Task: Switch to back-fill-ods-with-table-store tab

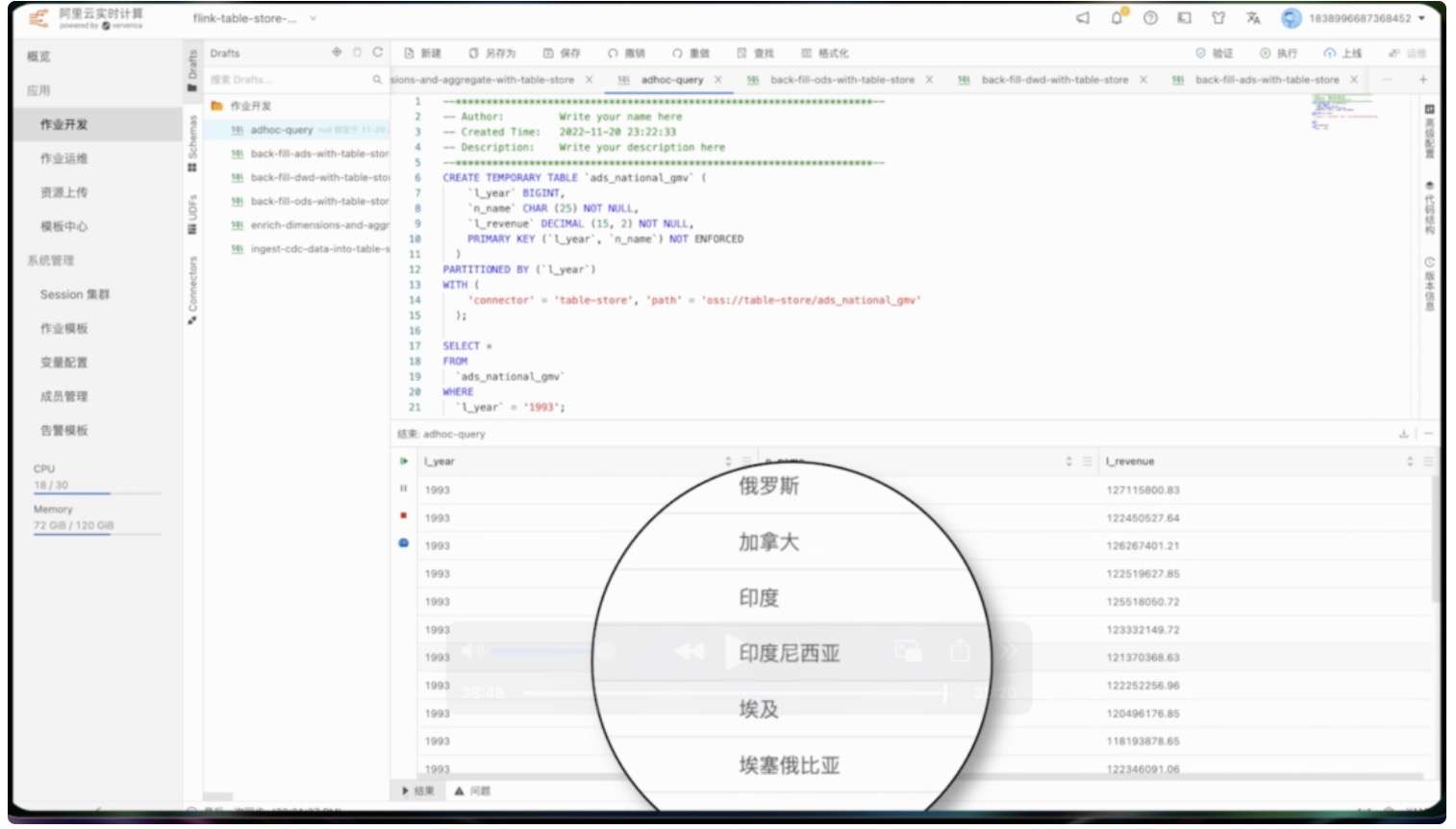Action: [x=842, y=80]
